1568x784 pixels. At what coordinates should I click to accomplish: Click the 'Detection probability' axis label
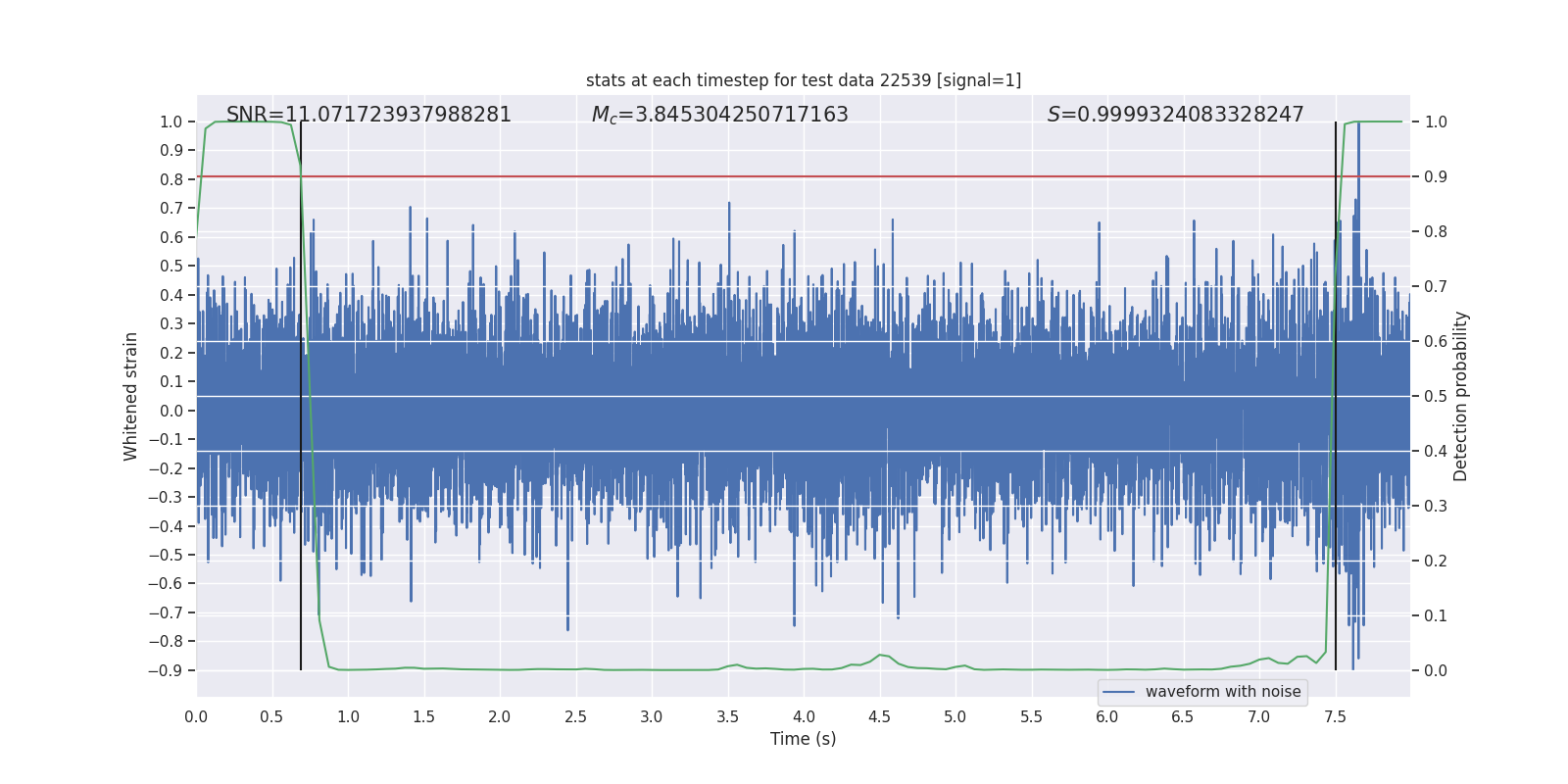coord(1461,396)
